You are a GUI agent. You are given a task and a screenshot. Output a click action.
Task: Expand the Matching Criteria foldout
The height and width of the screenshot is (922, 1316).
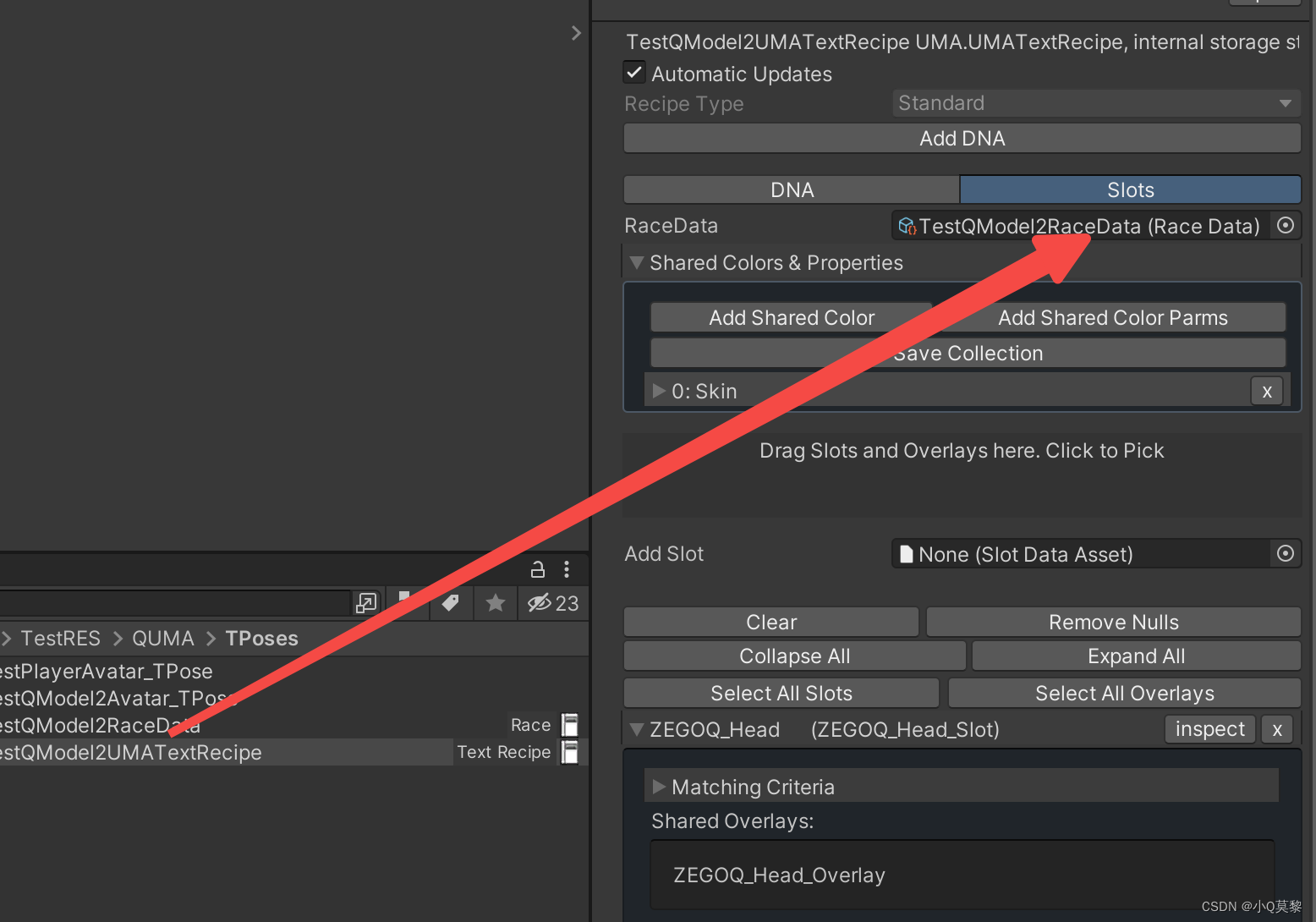659,786
